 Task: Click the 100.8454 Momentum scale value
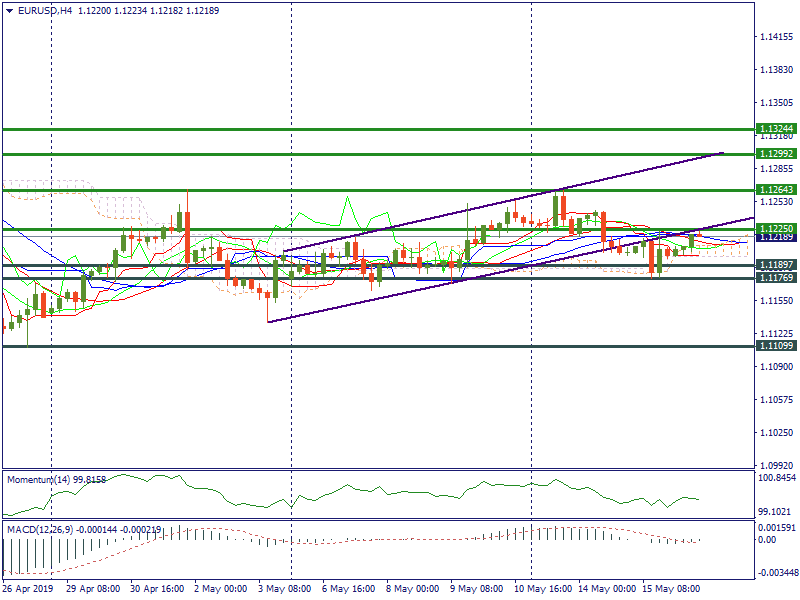(776, 479)
